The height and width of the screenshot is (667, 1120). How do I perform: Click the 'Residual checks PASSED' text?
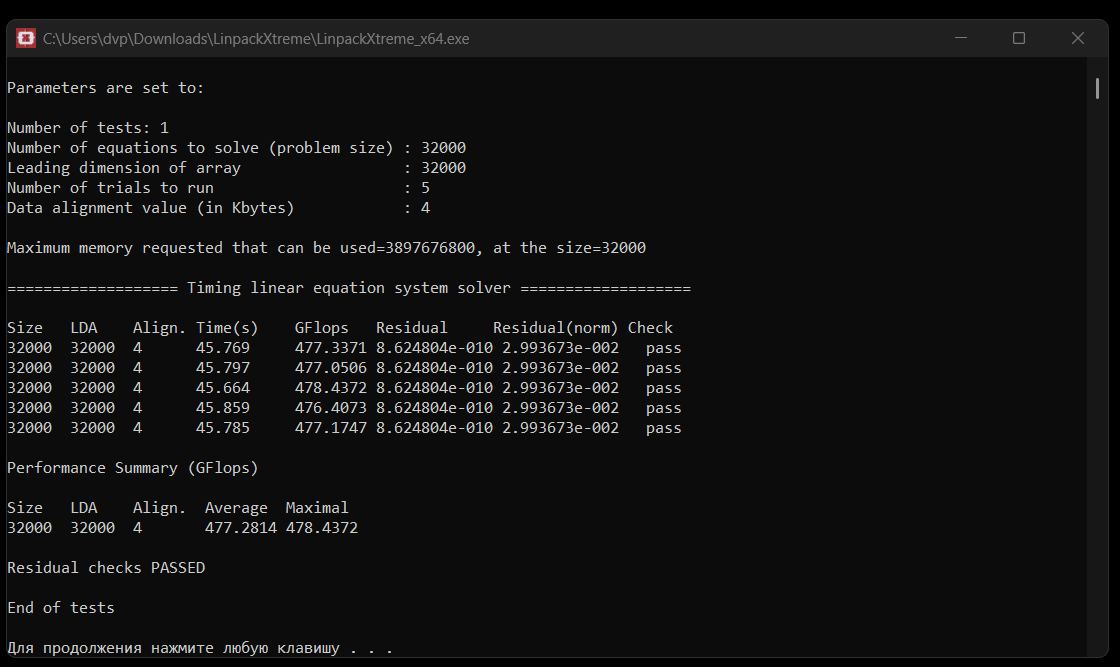(106, 568)
